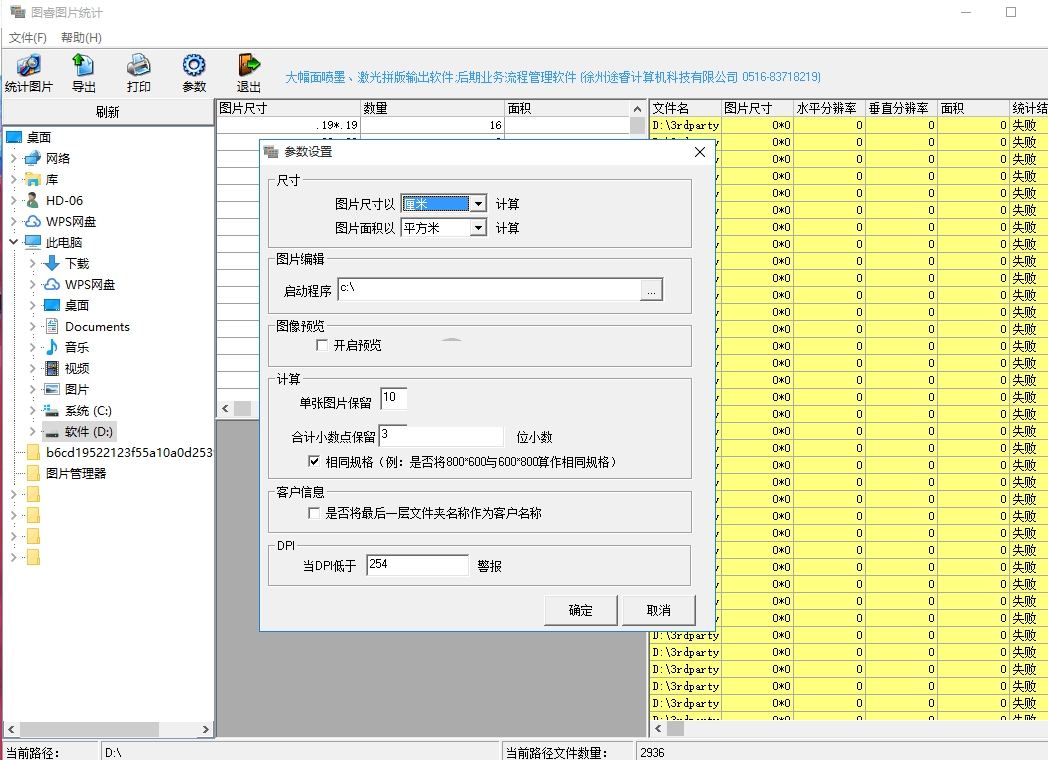Screen dimensions: 1048x760
Task: Open the 图片面积以 unit dropdown
Action: [x=478, y=228]
